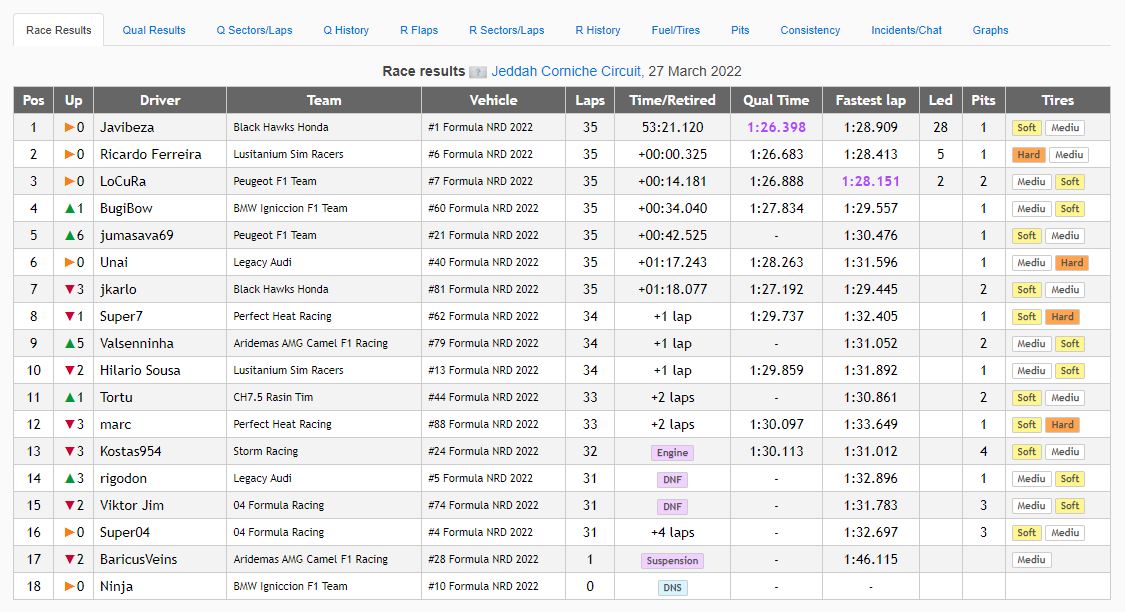The height and width of the screenshot is (612, 1125).
Task: Click the Tires column header
Action: (x=1058, y=100)
